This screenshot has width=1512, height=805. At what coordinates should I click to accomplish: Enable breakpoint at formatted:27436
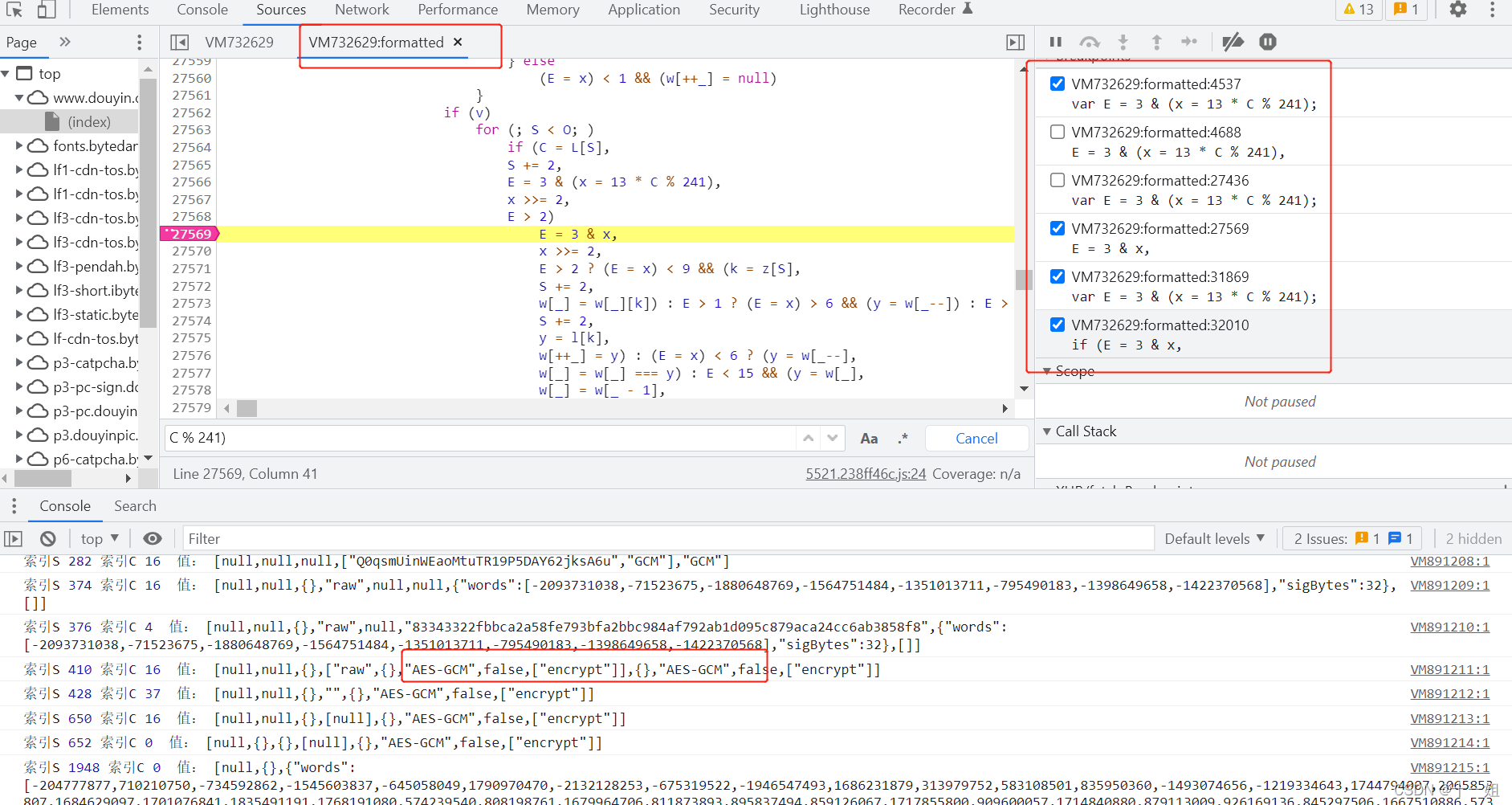pyautogui.click(x=1058, y=180)
